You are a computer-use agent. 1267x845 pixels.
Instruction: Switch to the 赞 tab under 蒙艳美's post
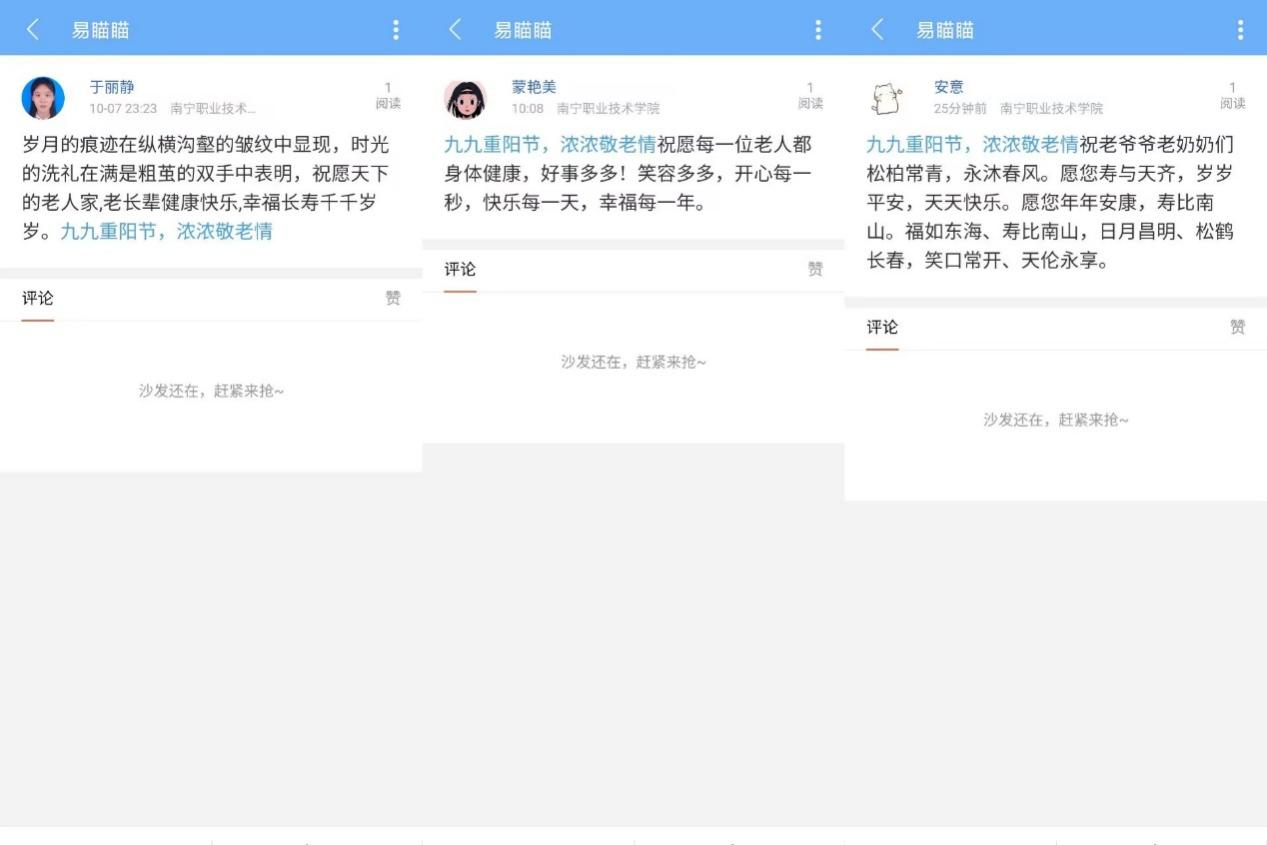[x=815, y=269]
